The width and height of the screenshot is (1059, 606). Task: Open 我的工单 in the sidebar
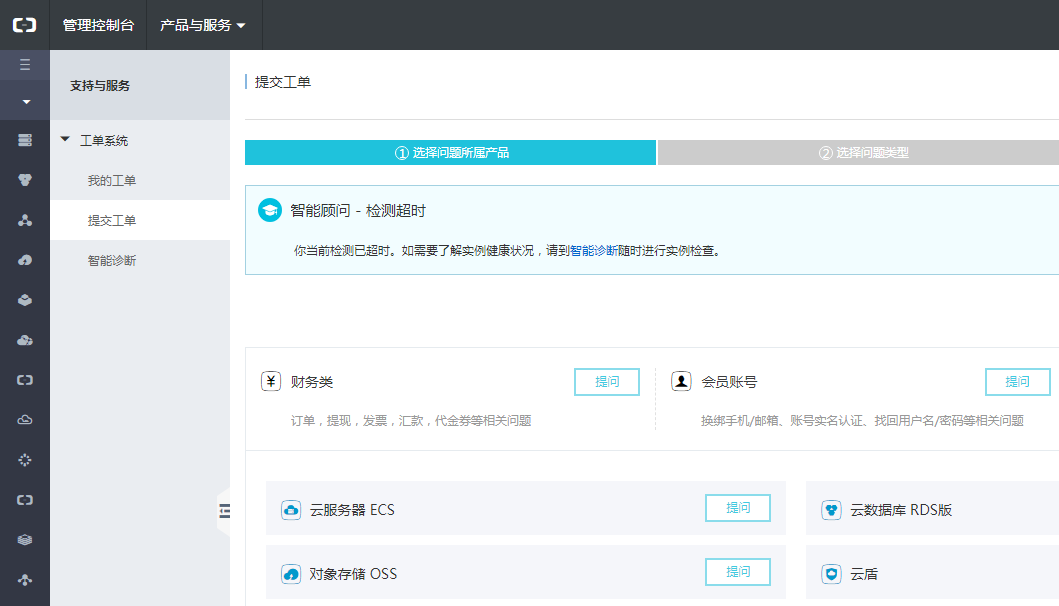click(x=111, y=180)
